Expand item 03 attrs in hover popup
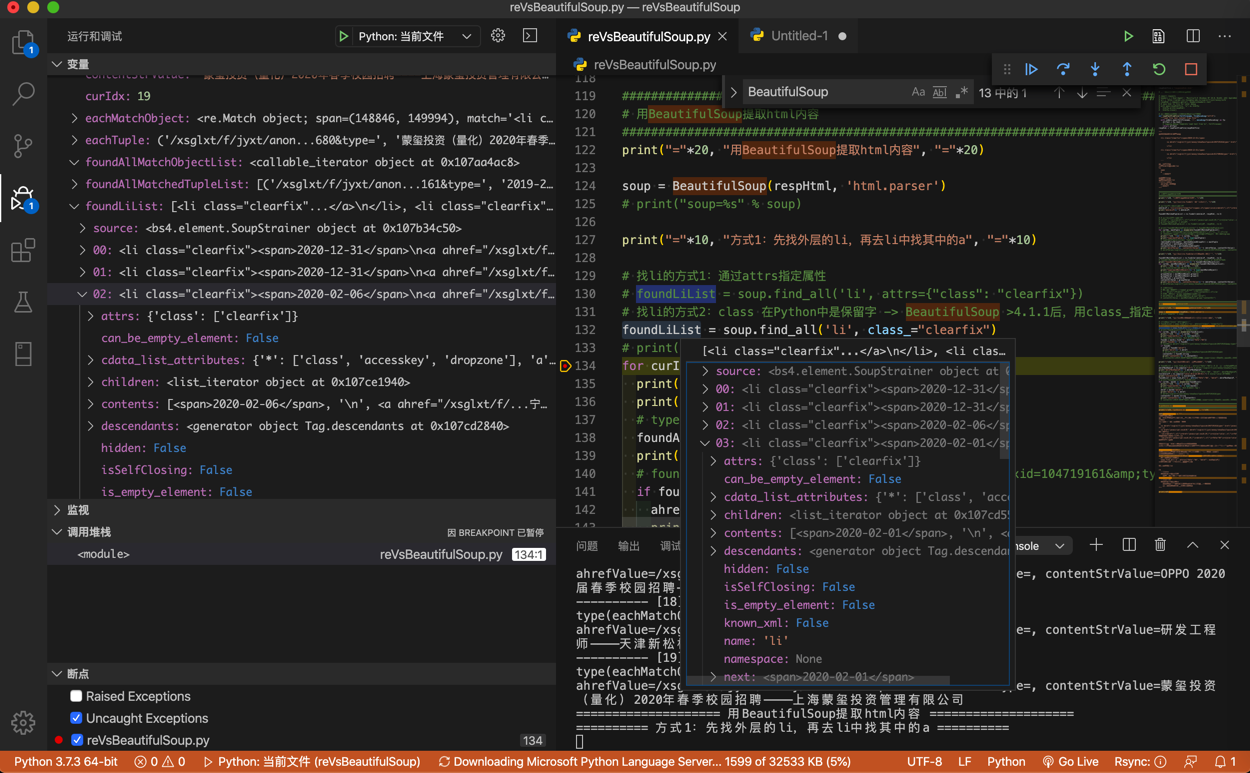Screen dimensions: 1250x773 [713, 461]
